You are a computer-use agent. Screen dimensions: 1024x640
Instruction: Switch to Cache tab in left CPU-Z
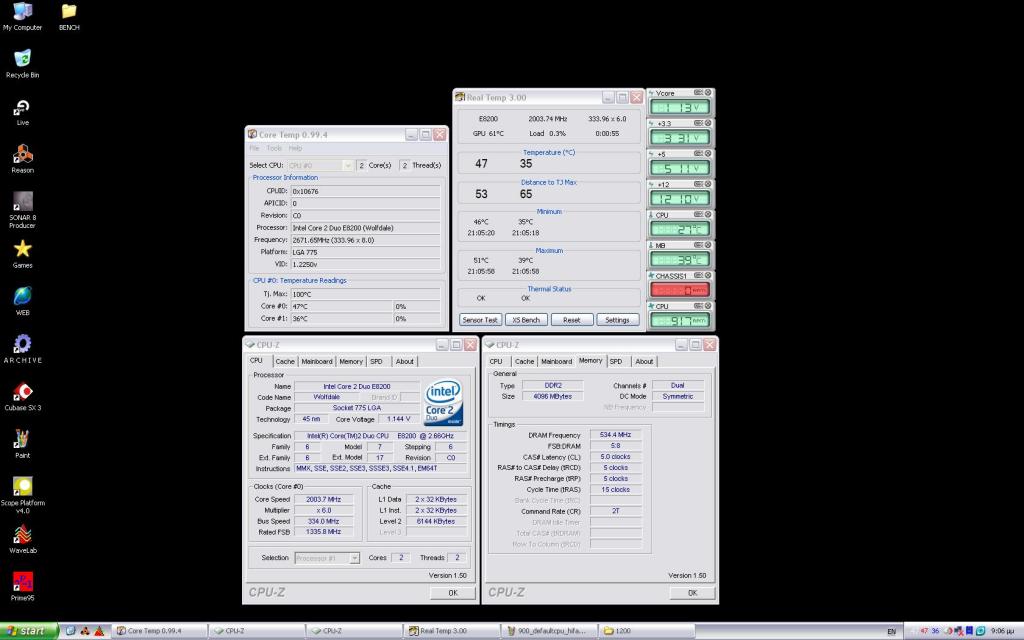(285, 361)
